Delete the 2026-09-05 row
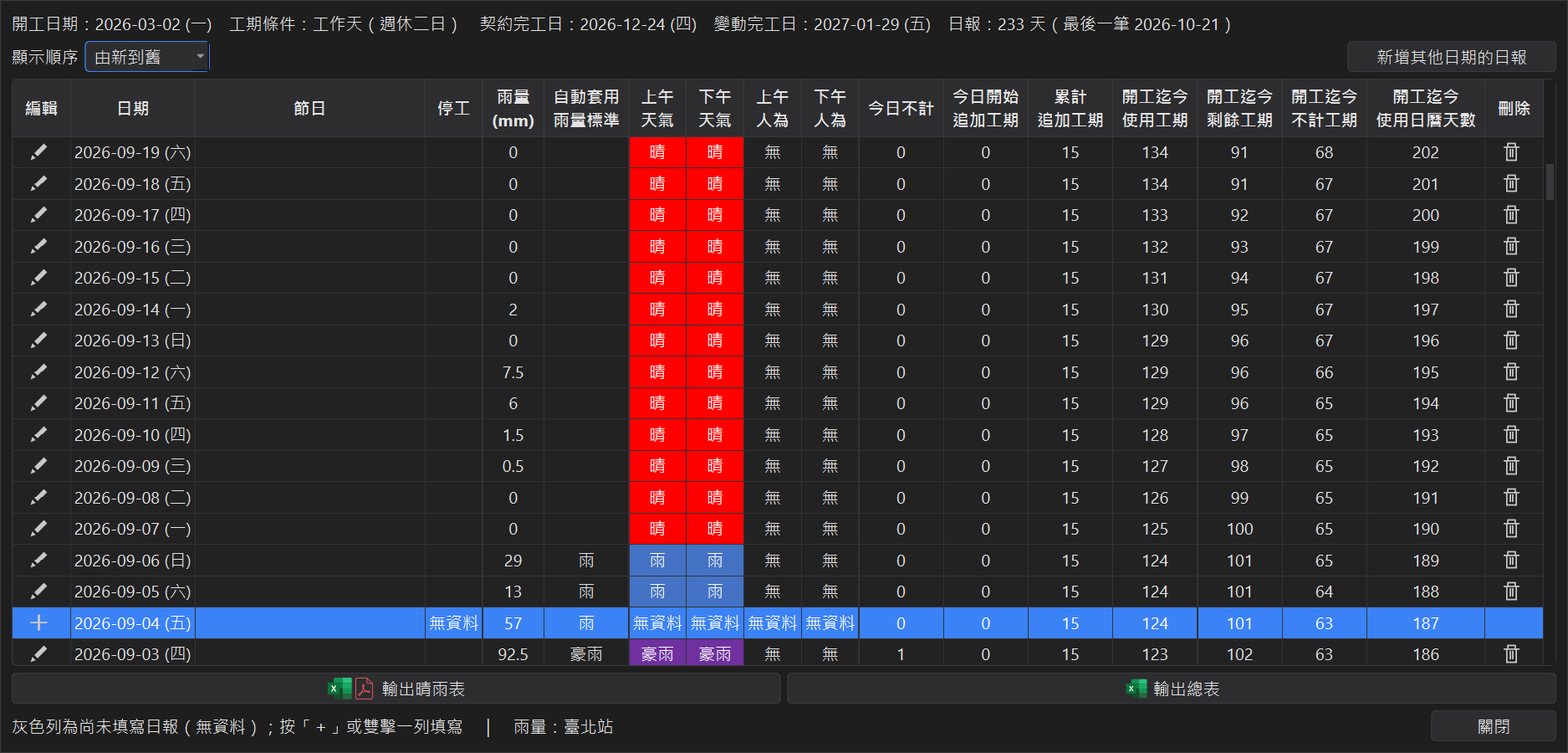The height and width of the screenshot is (753, 1568). 1511,592
